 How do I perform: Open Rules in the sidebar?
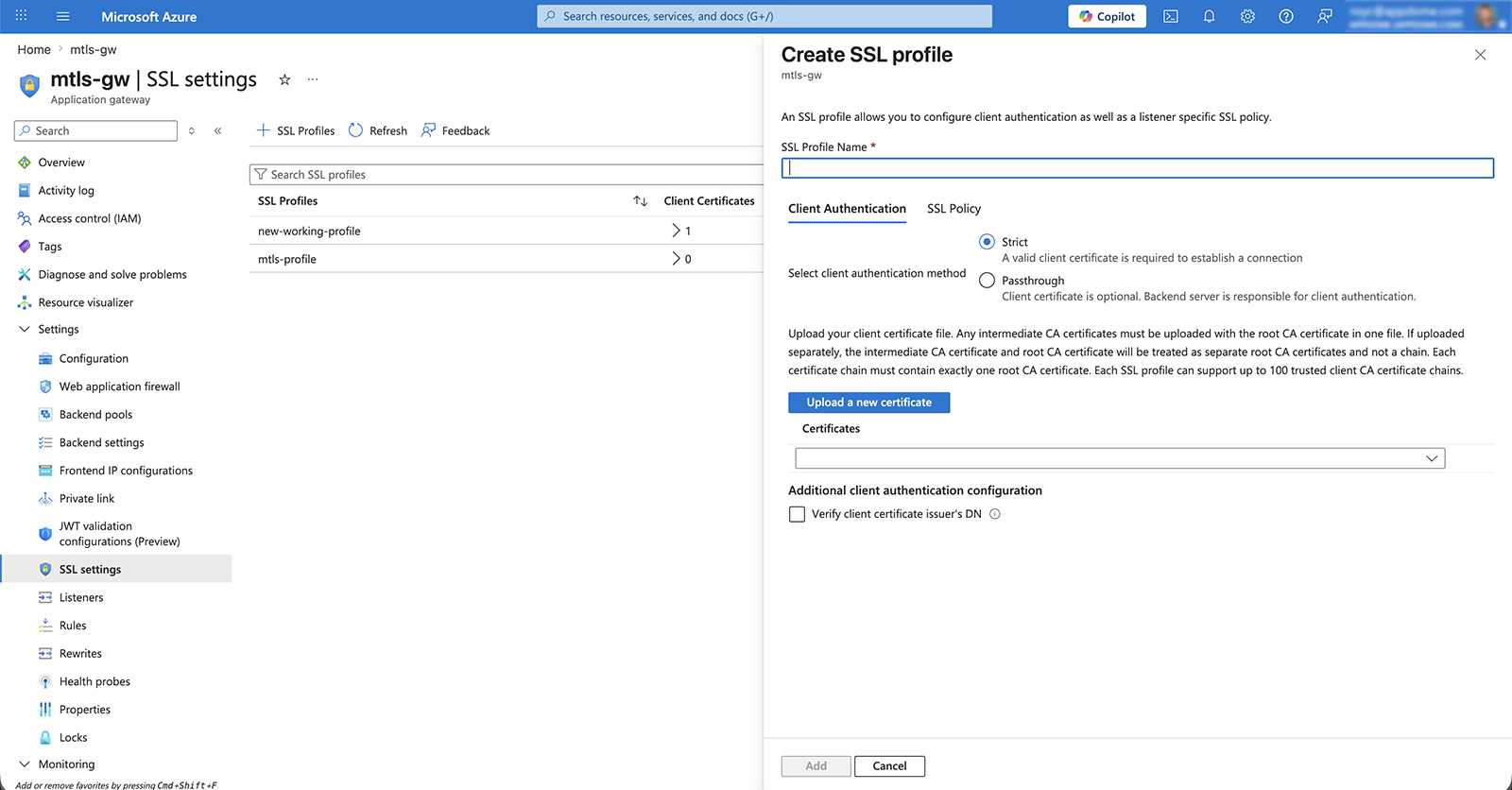tap(73, 626)
